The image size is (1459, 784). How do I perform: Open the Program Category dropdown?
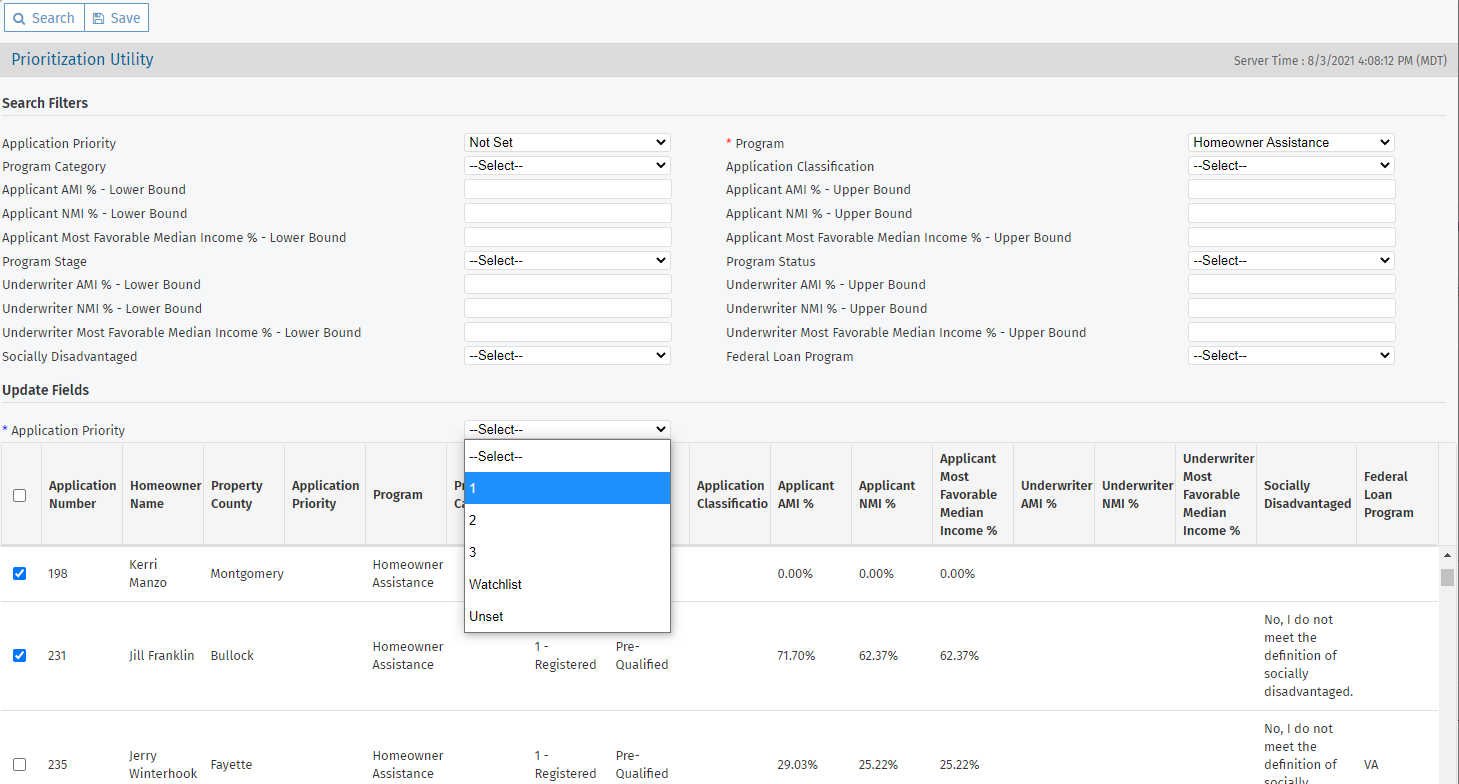[566, 165]
